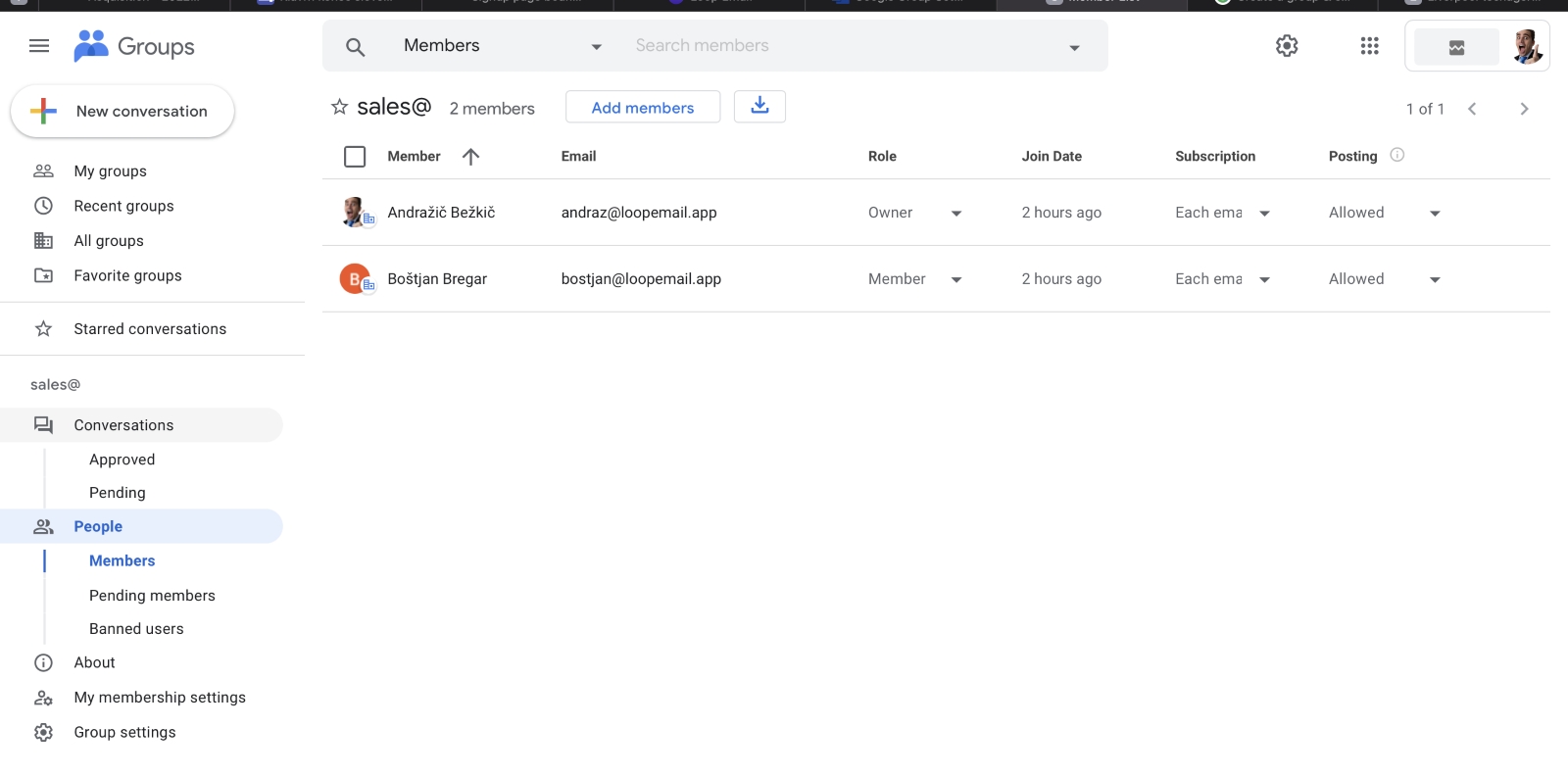Select the Members sub-item

point(122,560)
